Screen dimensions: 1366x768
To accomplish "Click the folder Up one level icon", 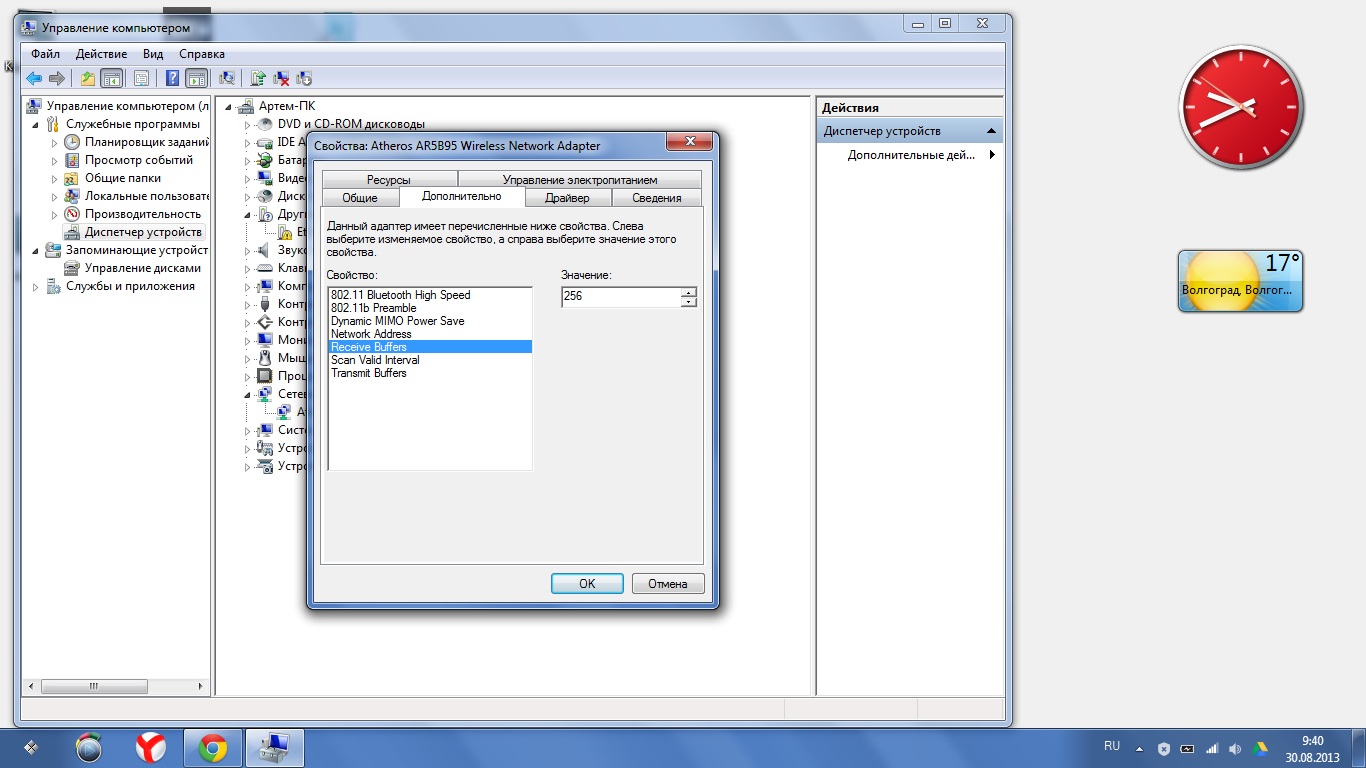I will pos(88,78).
